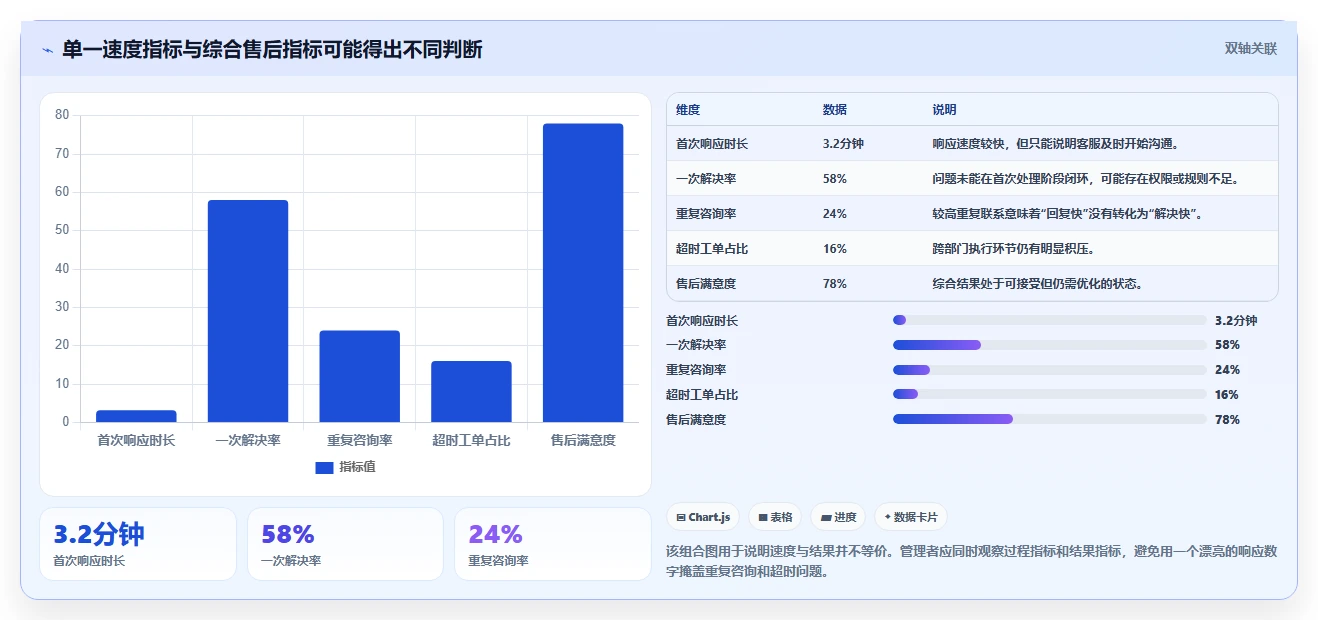Click the 16% value in table
1318x620 pixels.
click(x=835, y=249)
